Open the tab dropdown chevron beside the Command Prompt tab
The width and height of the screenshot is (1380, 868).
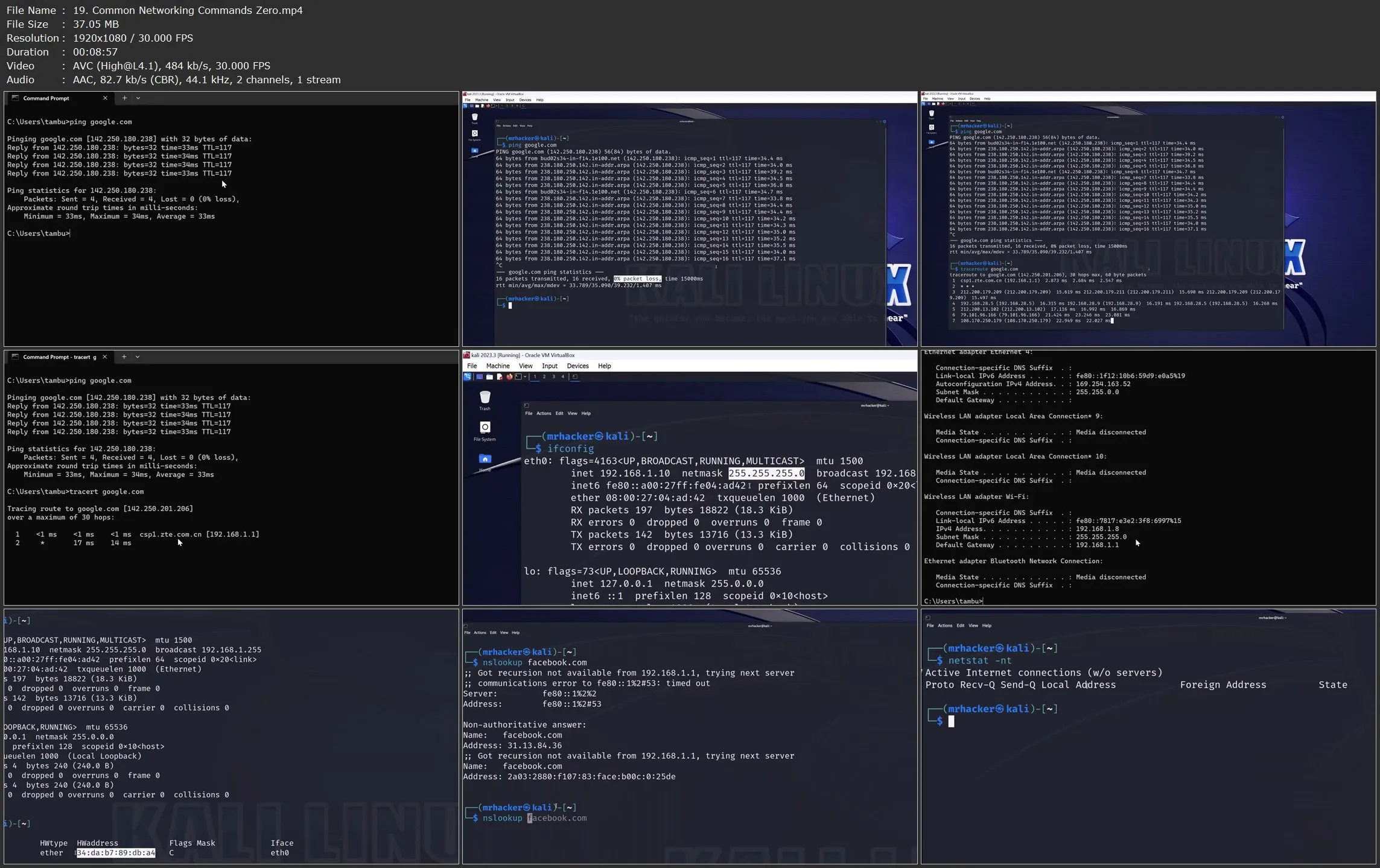coord(138,98)
